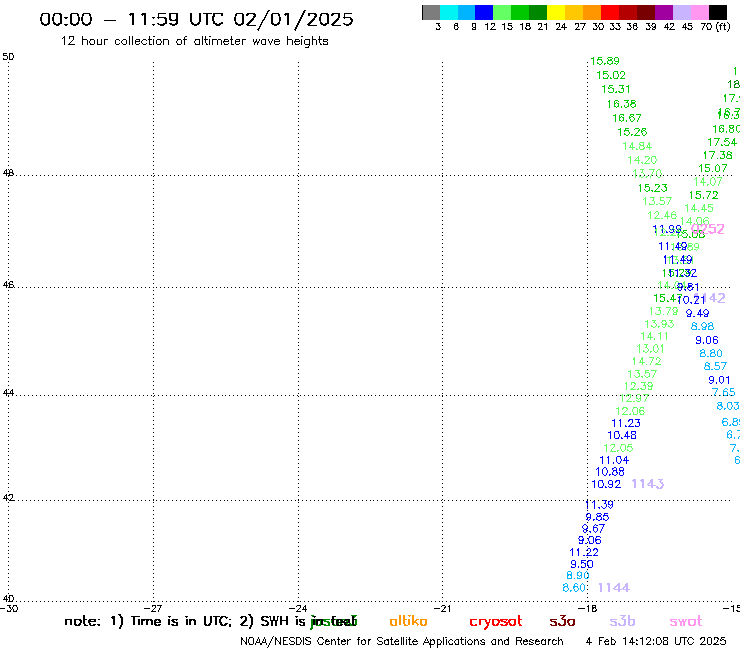Click the longitude axis label -24
Image resolution: width=740 pixels, height=650 pixels.
pyautogui.click(x=298, y=609)
